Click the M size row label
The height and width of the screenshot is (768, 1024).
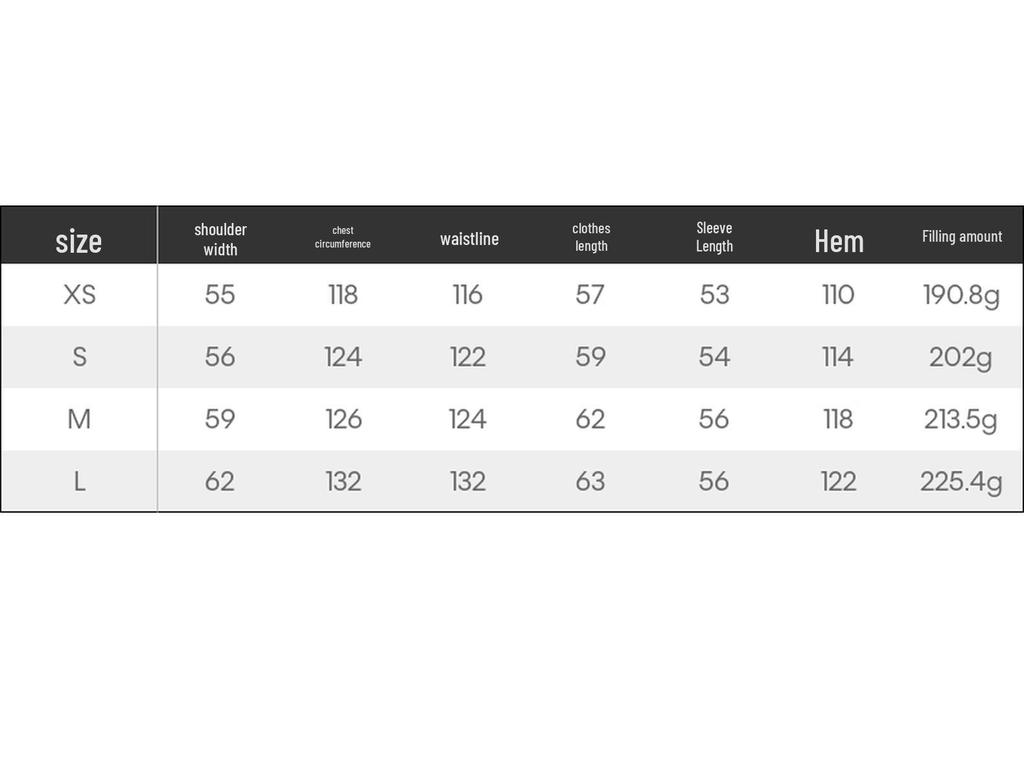coord(79,419)
